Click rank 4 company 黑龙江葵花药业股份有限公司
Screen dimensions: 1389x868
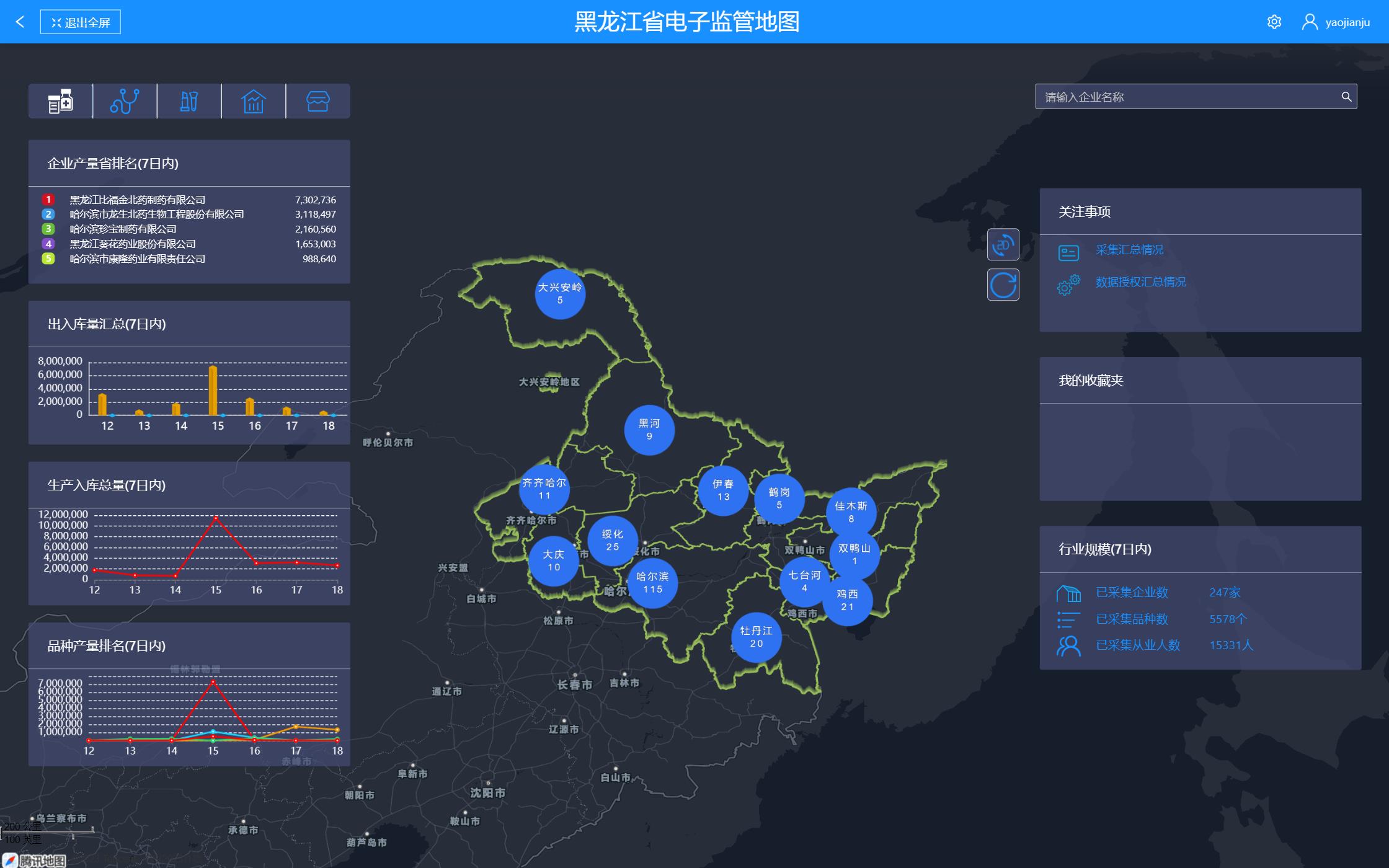point(132,244)
